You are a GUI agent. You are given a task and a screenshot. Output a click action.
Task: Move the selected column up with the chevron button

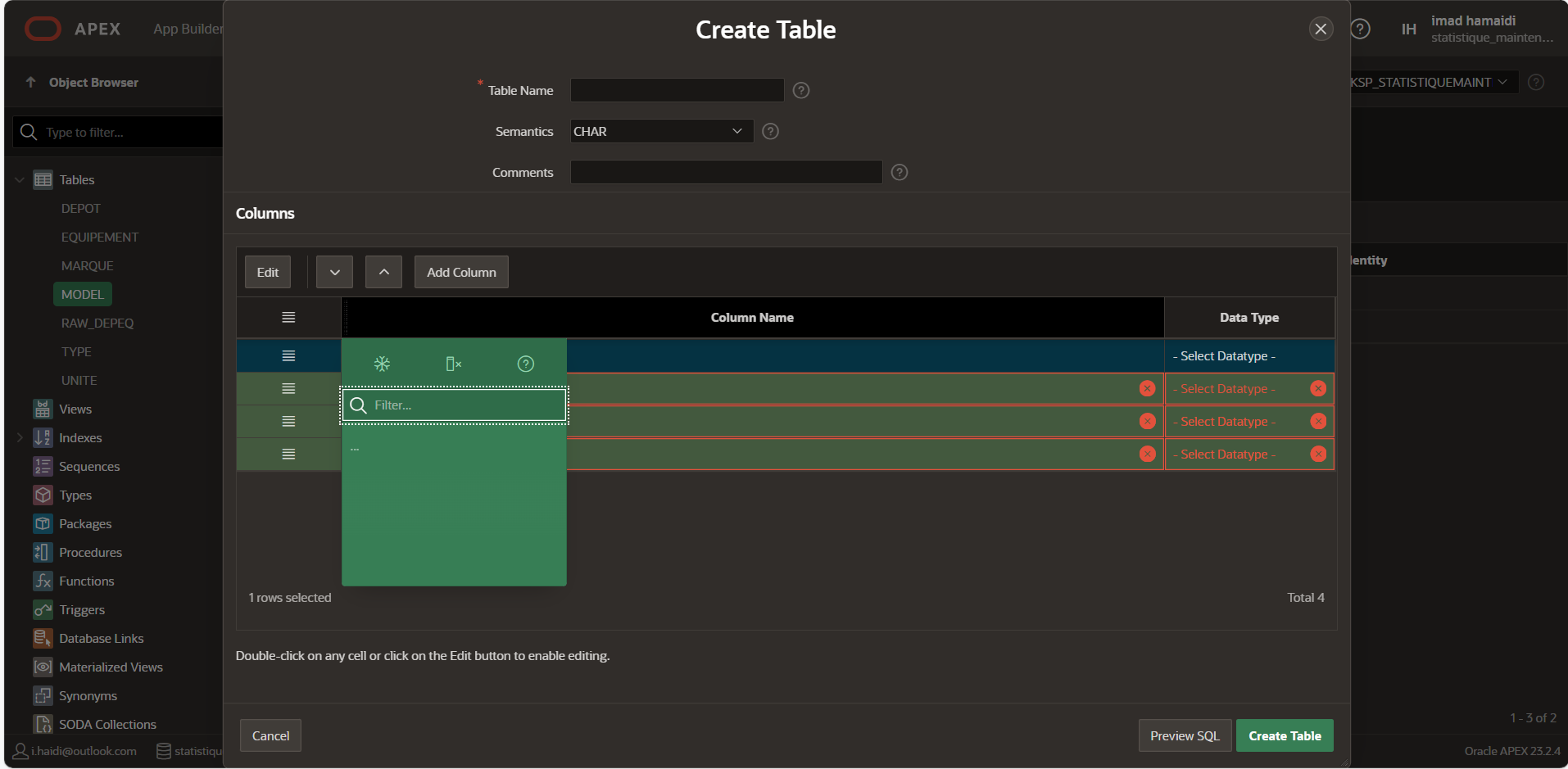tap(383, 273)
